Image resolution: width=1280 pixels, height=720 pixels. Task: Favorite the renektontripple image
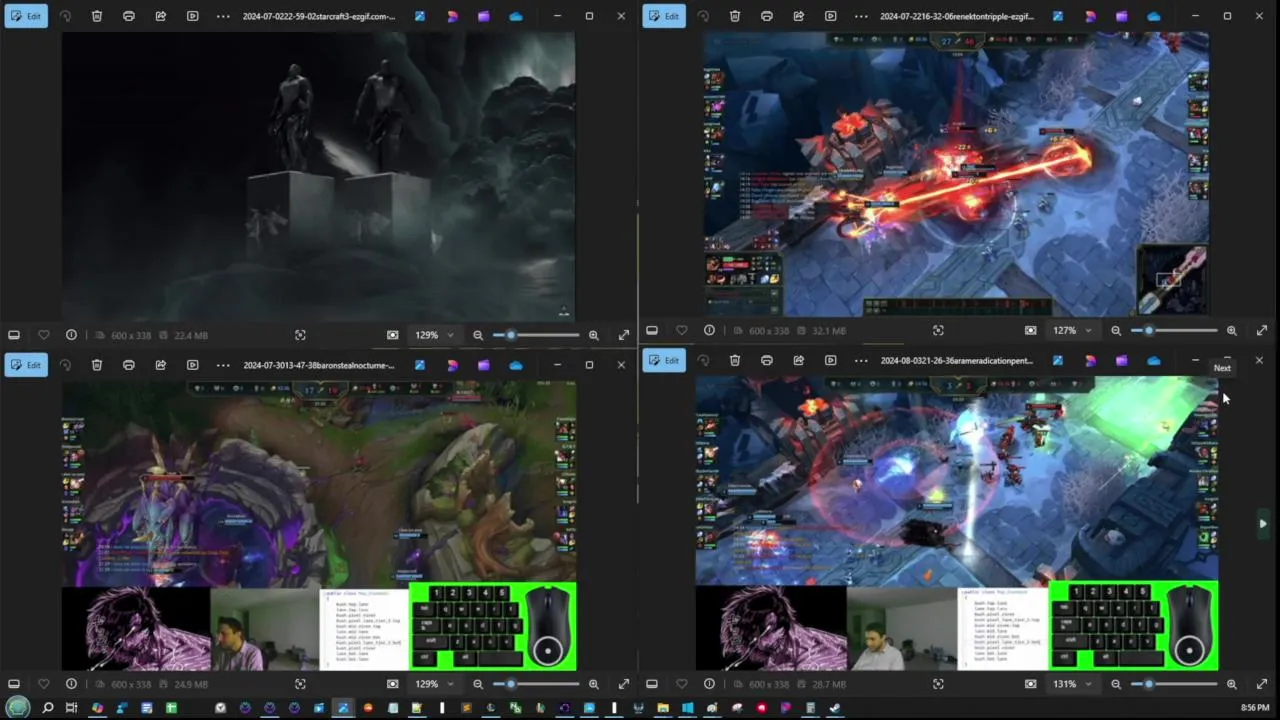681,330
